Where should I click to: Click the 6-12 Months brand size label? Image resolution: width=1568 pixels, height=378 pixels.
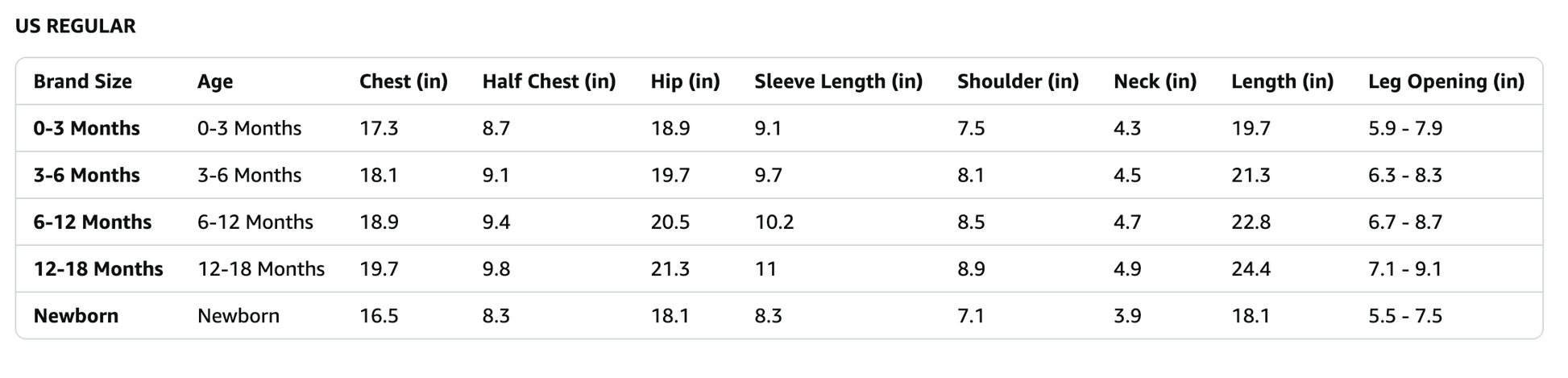(x=93, y=222)
